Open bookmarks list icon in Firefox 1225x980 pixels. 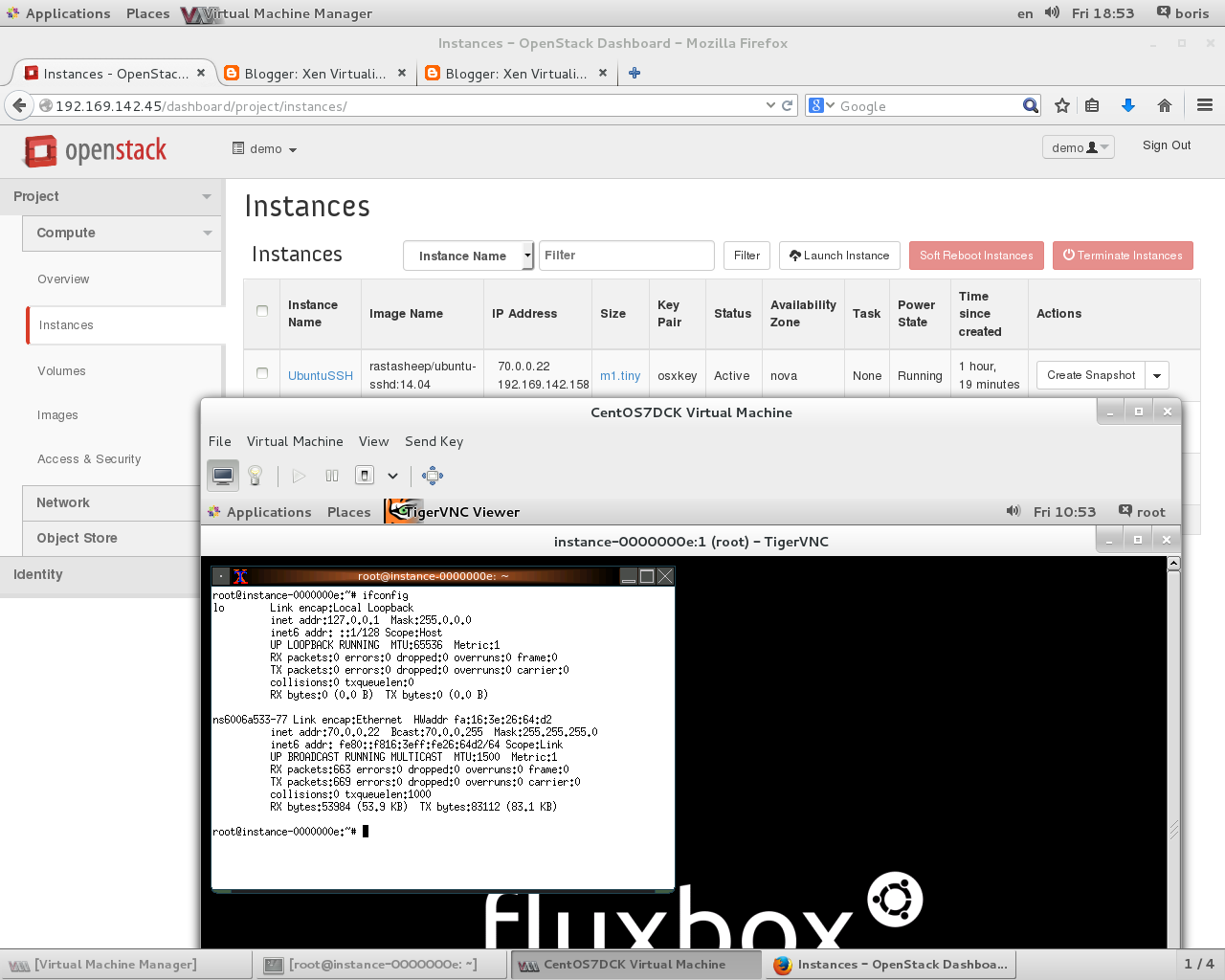(x=1092, y=106)
